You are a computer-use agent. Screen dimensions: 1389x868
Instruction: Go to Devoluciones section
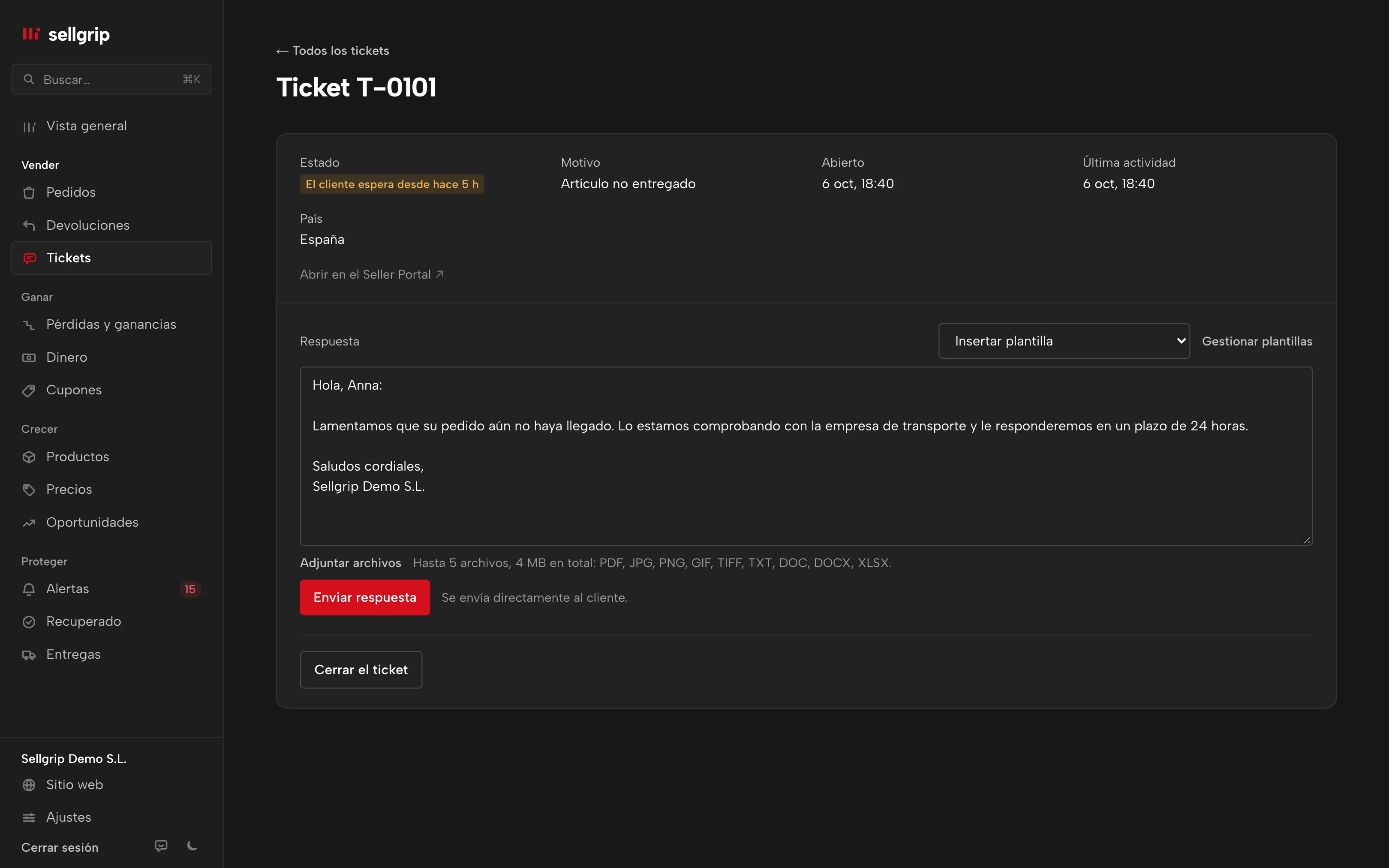111,225
